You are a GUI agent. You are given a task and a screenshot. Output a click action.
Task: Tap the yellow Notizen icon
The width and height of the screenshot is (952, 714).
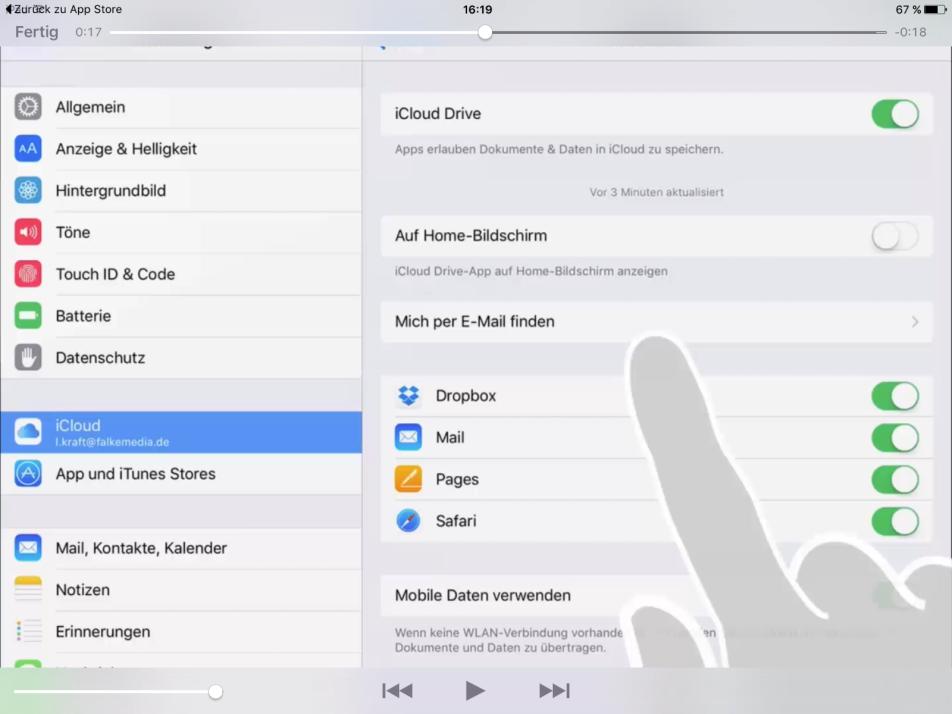(28, 590)
